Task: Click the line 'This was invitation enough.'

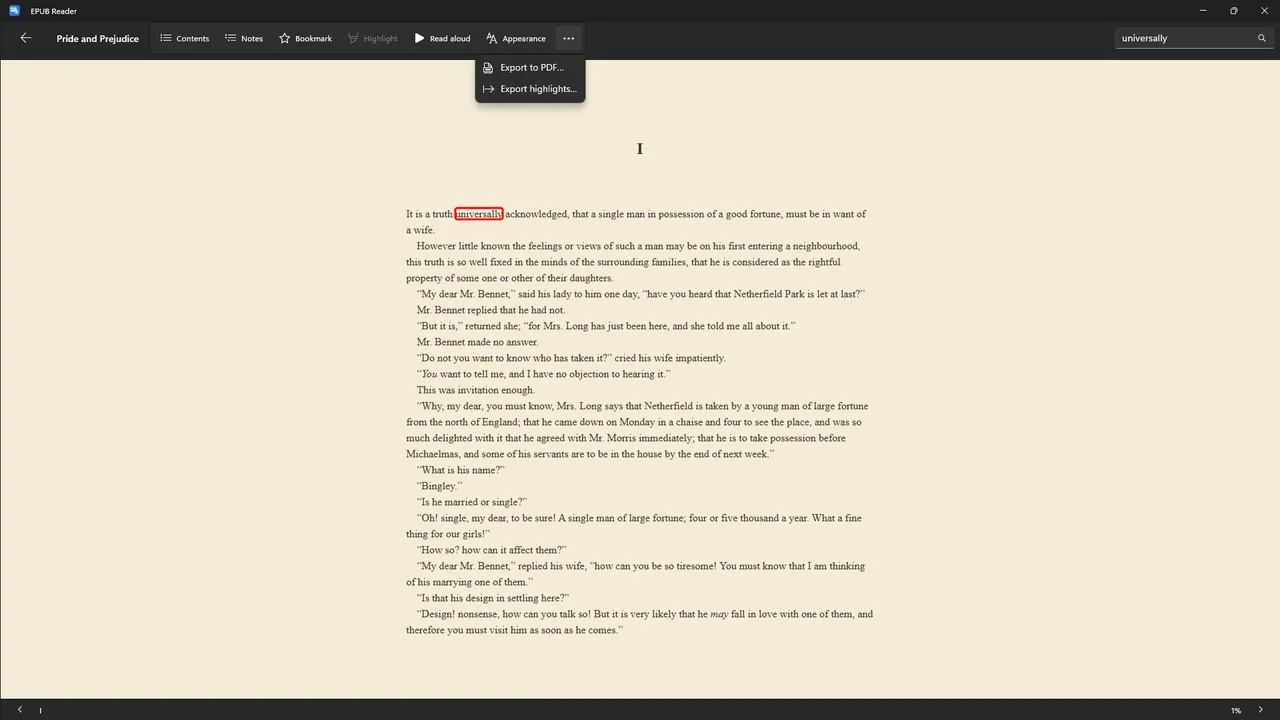Action: tap(475, 390)
